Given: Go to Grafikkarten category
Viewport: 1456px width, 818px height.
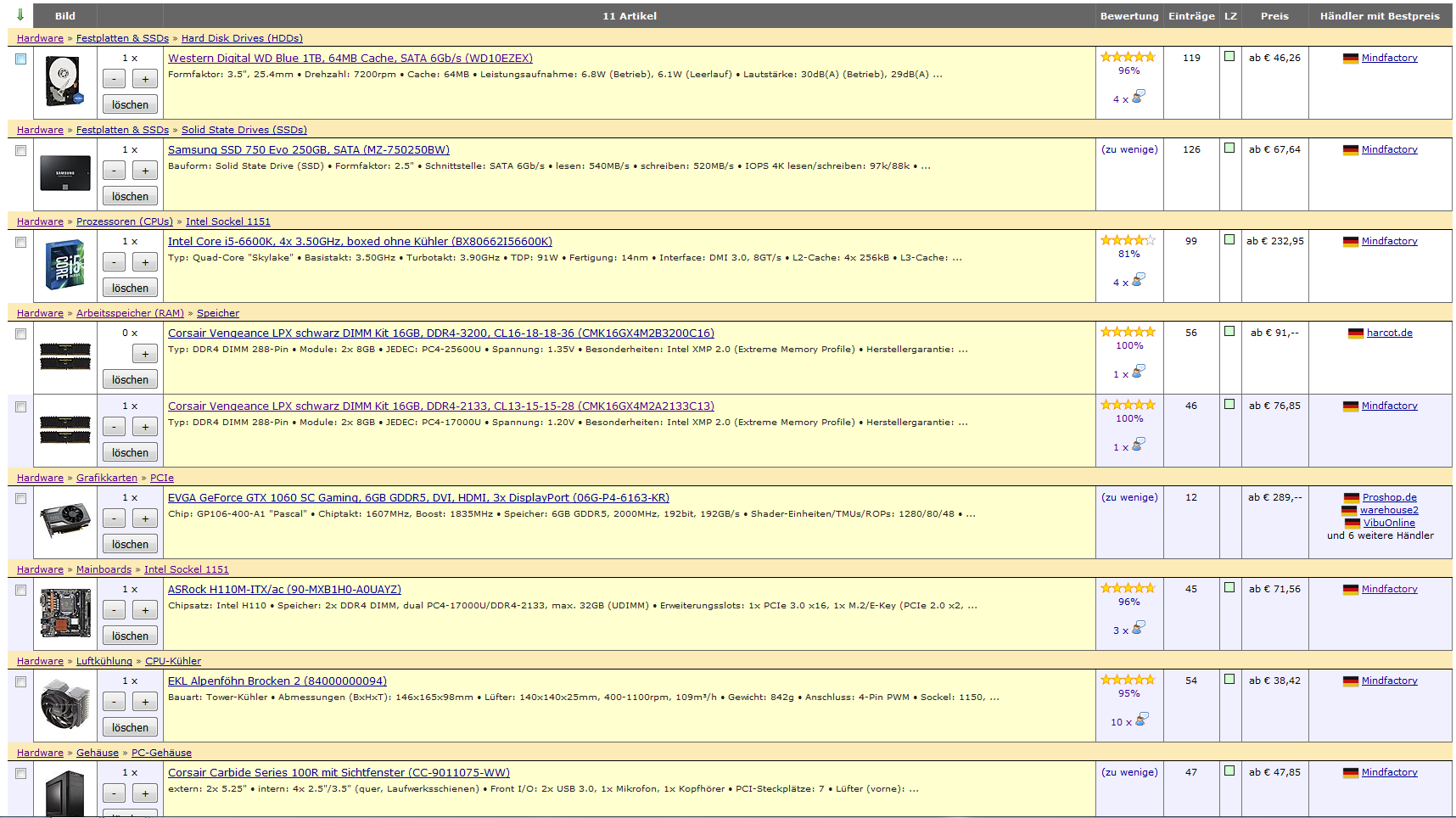Looking at the screenshot, I should [107, 478].
